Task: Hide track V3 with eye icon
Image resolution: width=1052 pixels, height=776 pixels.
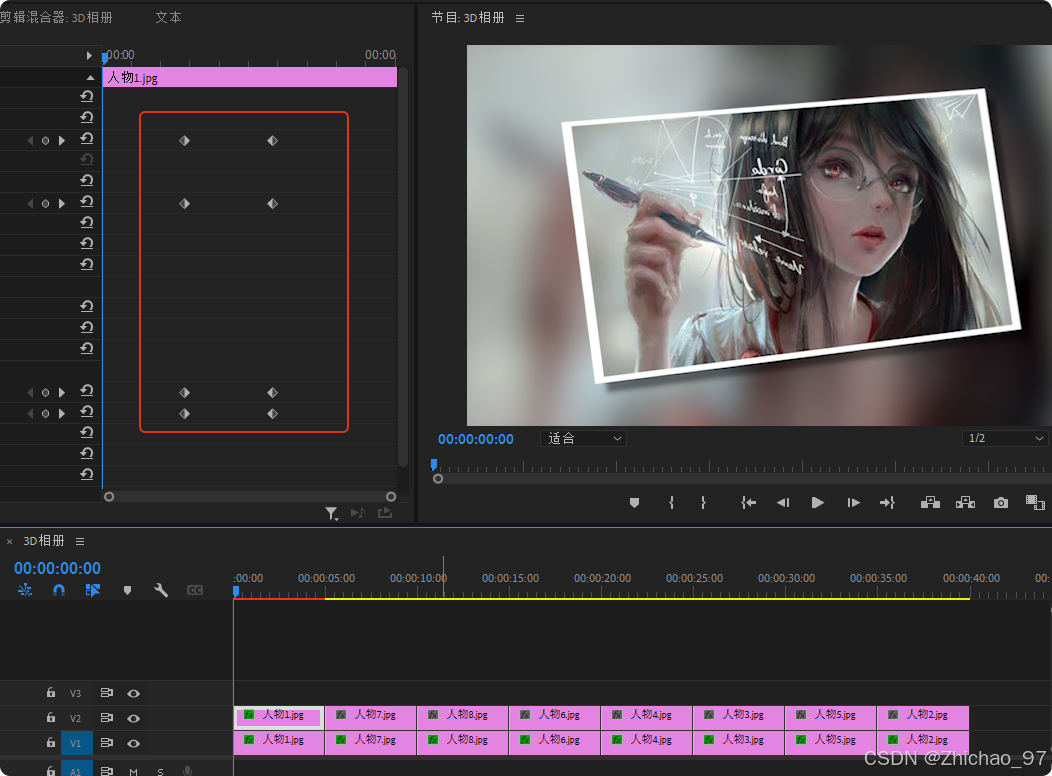Action: click(x=134, y=694)
